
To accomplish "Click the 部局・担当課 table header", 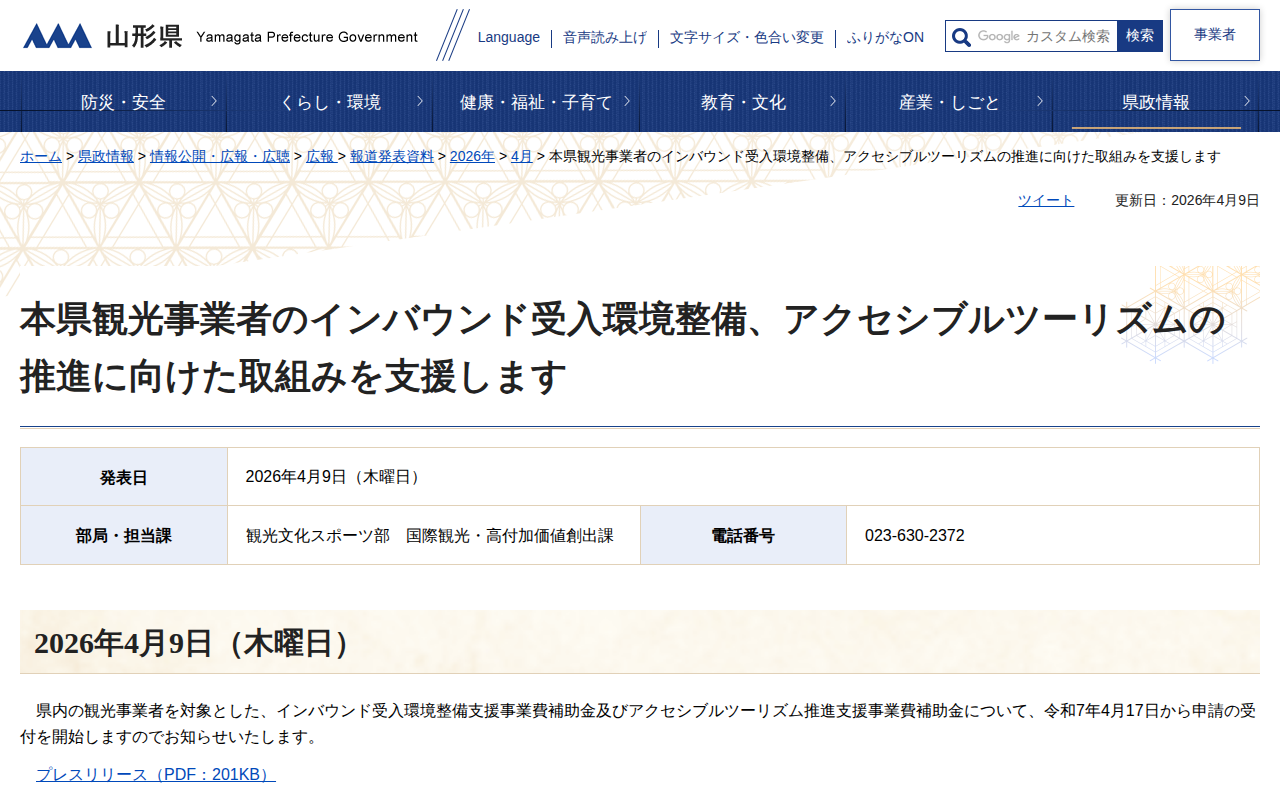I will (124, 535).
